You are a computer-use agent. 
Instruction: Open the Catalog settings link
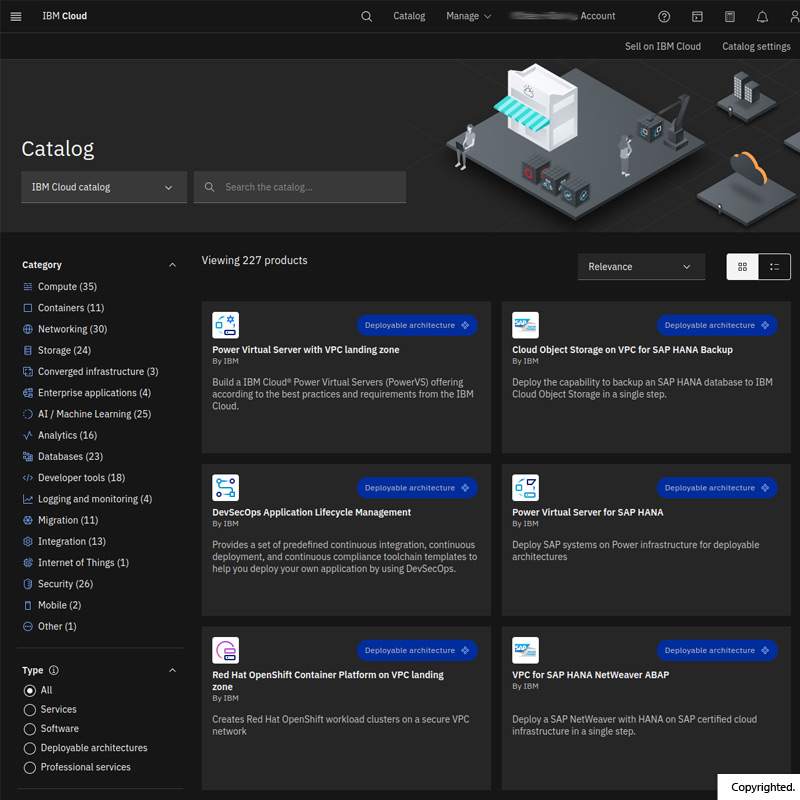coord(756,46)
